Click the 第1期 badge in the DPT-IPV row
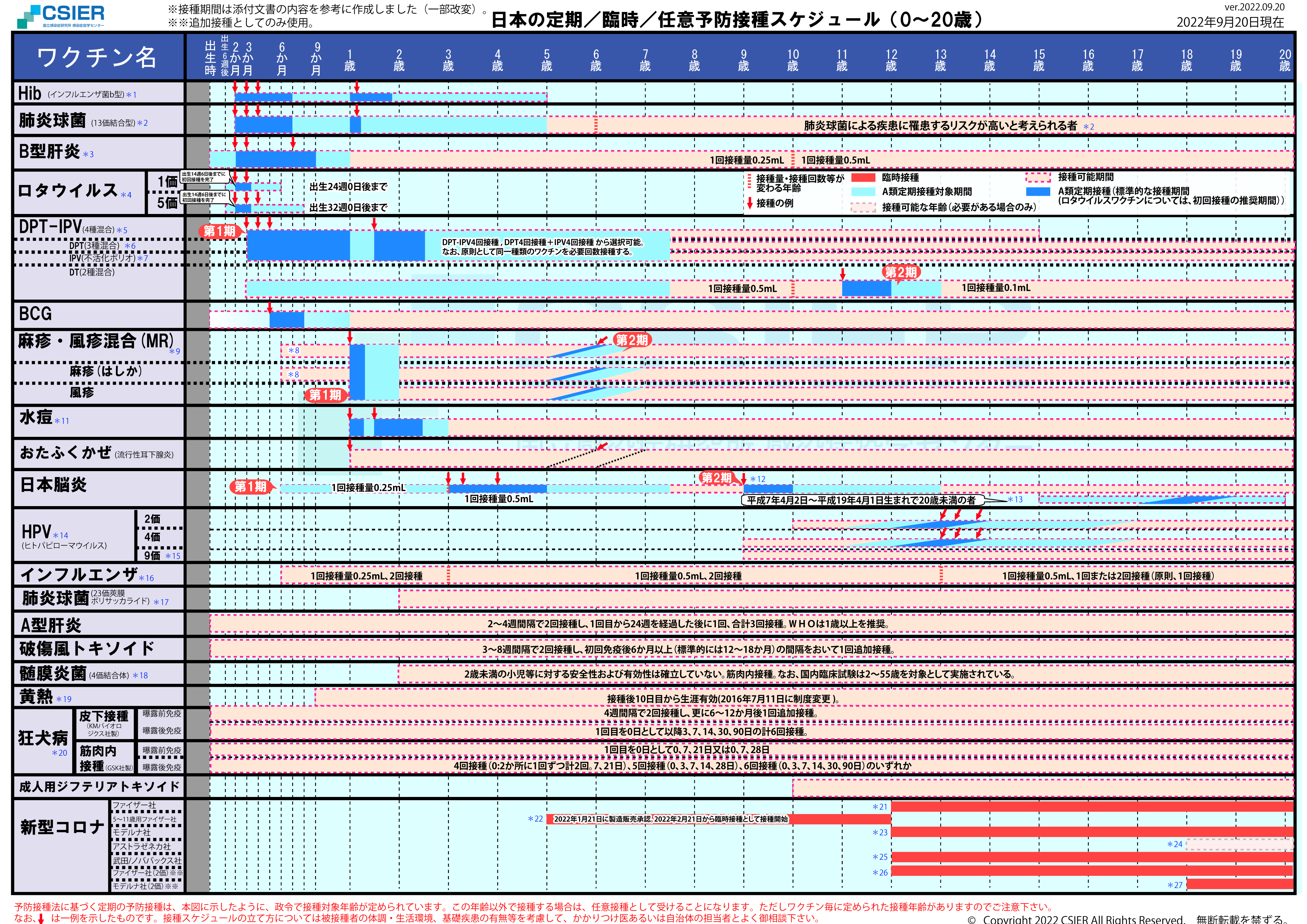Image resolution: width=1307 pixels, height=924 pixels. (x=219, y=231)
